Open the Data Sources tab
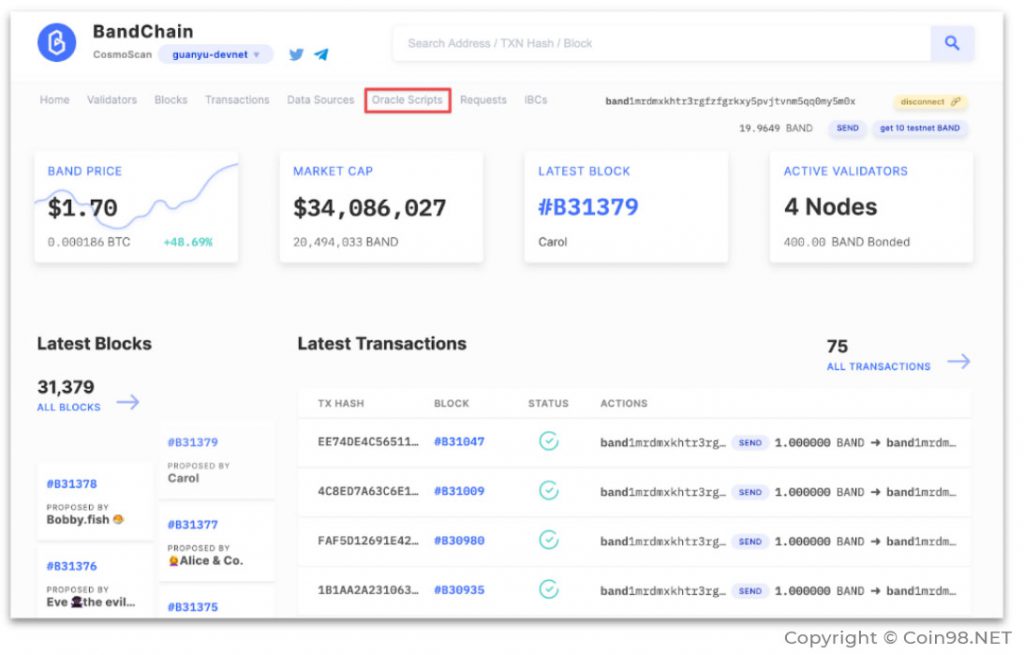Screen dimensions: 1024x655 [321, 100]
